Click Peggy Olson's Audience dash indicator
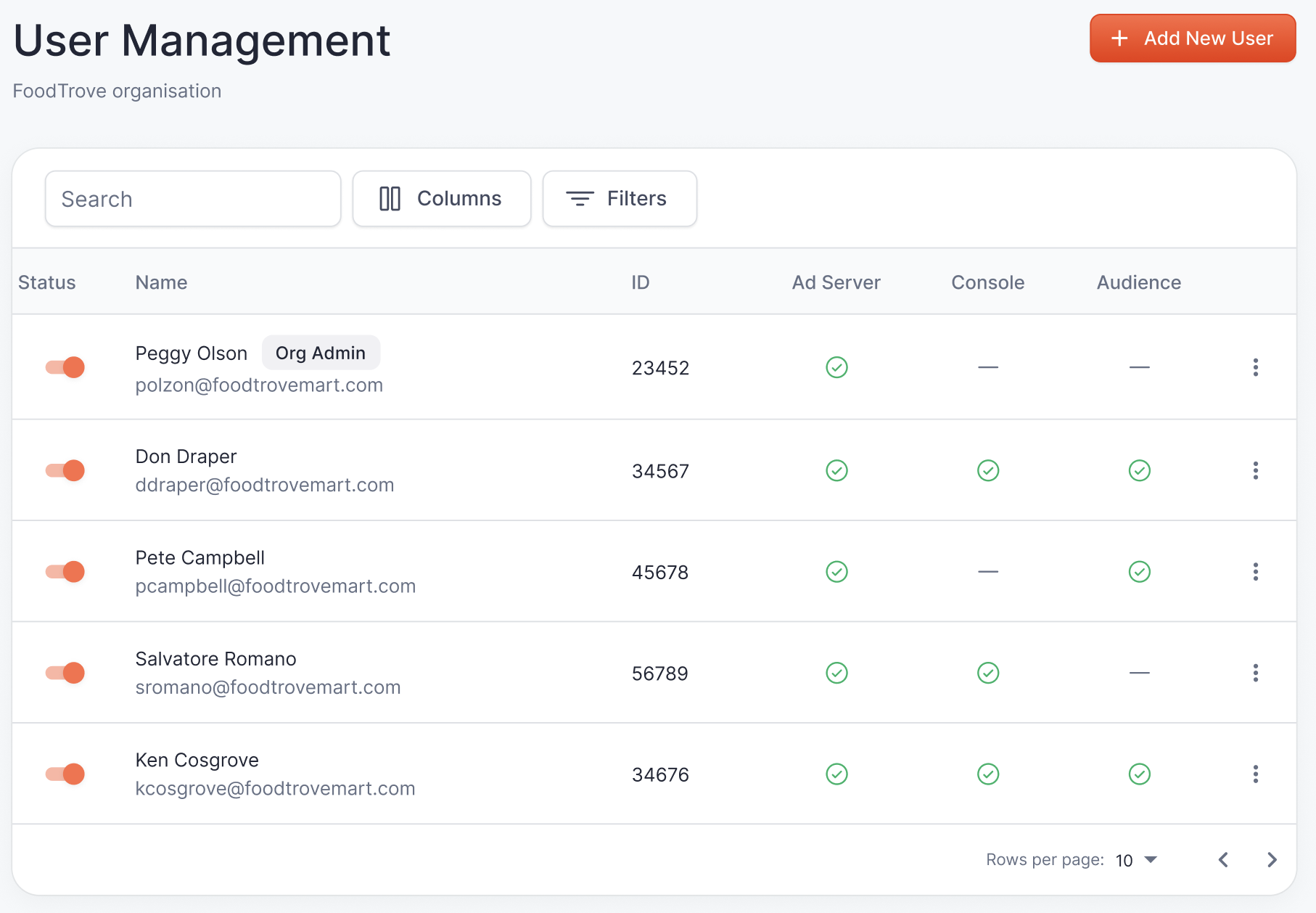Image resolution: width=1316 pixels, height=913 pixels. pos(1140,367)
